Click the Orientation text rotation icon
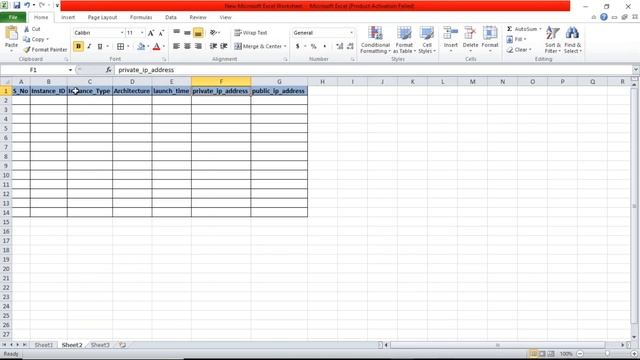This screenshot has width=640, height=360. coord(213,32)
